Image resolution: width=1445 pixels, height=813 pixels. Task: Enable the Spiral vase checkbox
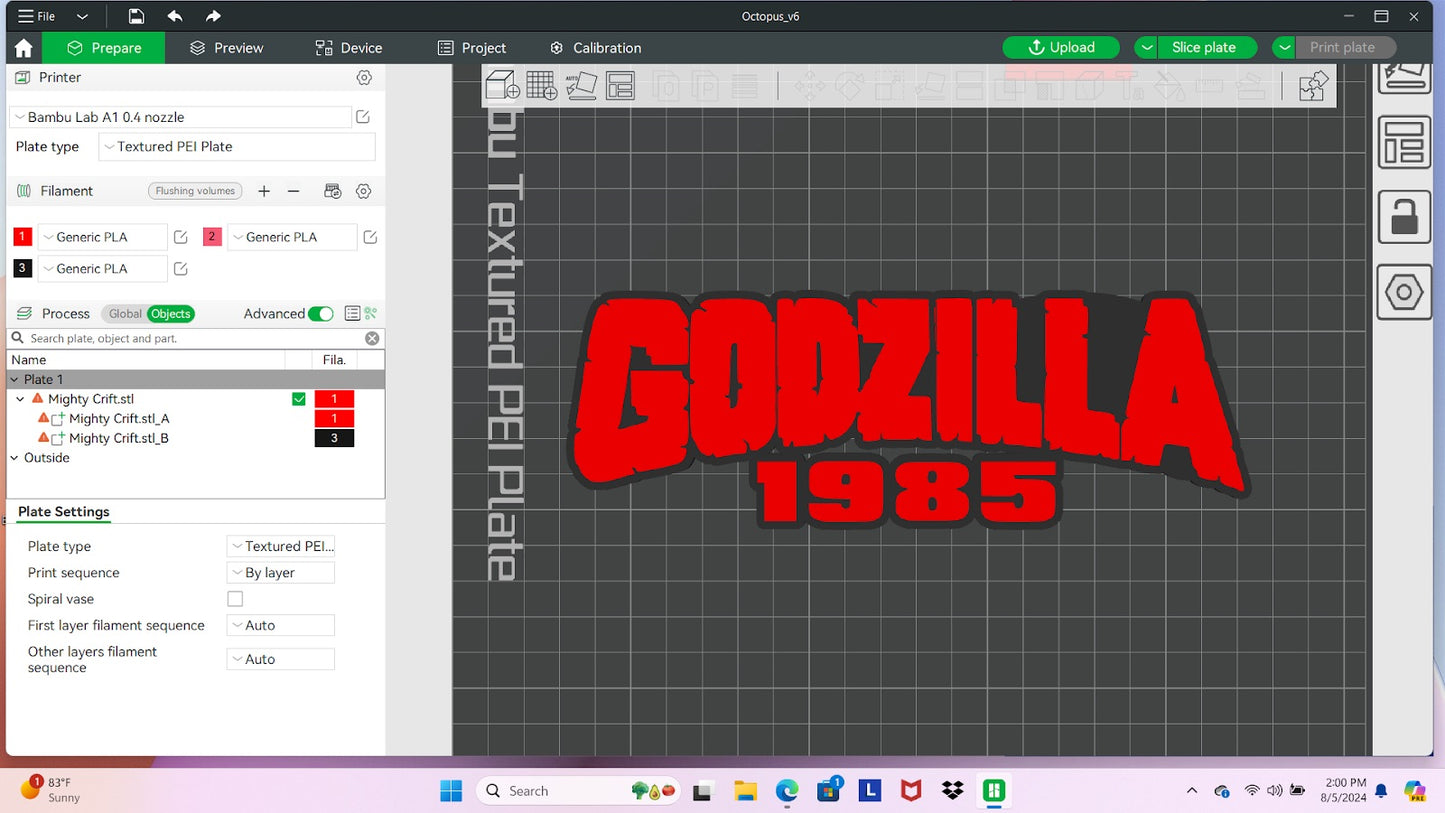pyautogui.click(x=235, y=599)
